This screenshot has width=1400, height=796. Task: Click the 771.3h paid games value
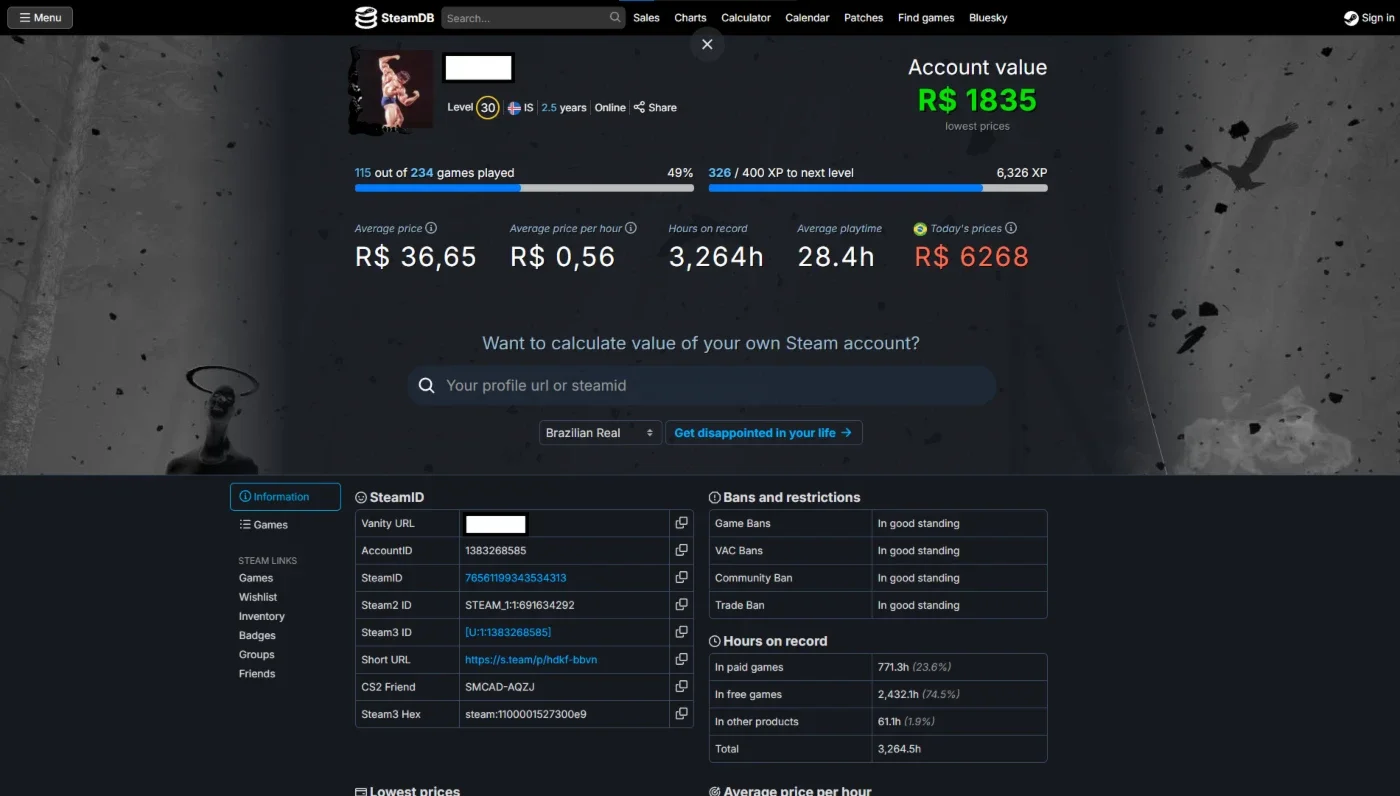(x=895, y=667)
